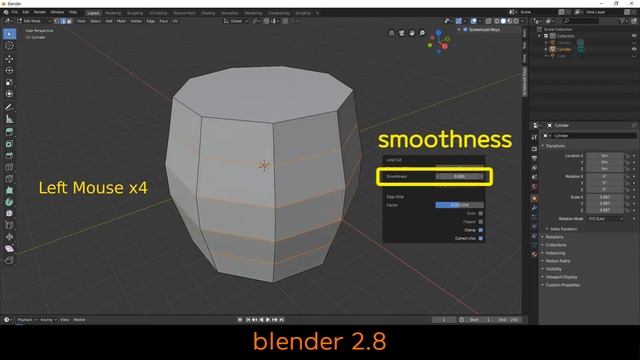Viewport: 640px width, 360px height.
Task: Open the Object properties tab icon
Action: click(x=534, y=198)
